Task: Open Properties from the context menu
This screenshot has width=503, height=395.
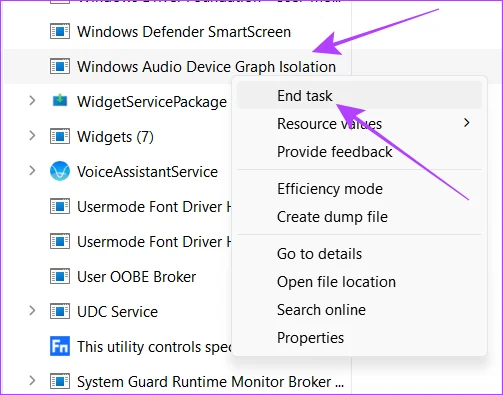Action: (x=359, y=338)
